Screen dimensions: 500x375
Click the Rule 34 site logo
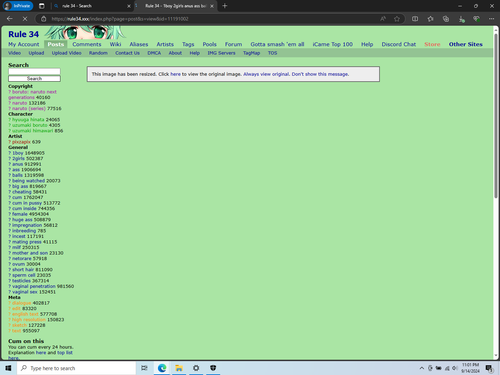coord(23,34)
